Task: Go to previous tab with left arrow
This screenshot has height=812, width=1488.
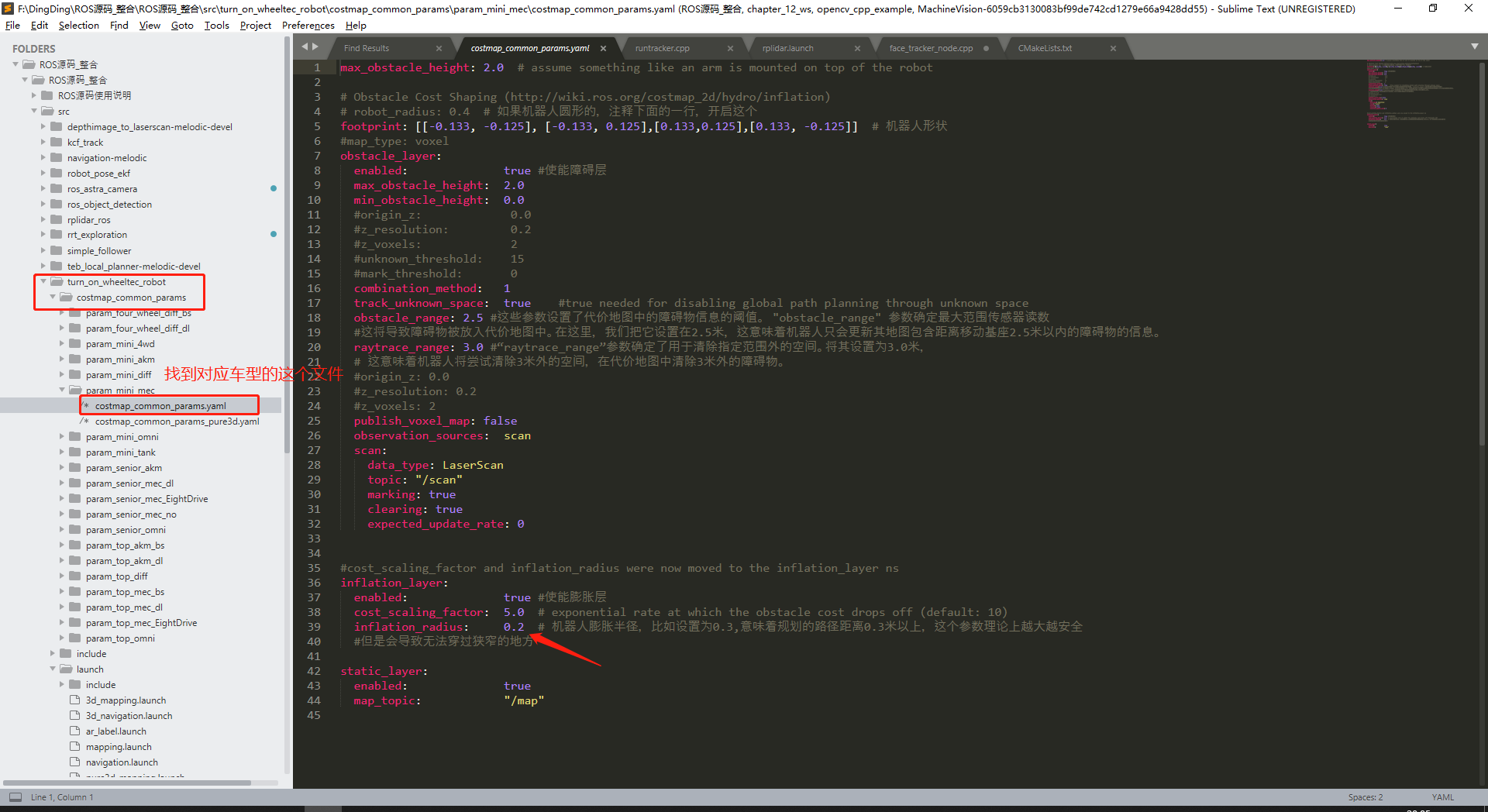Action: [x=305, y=47]
